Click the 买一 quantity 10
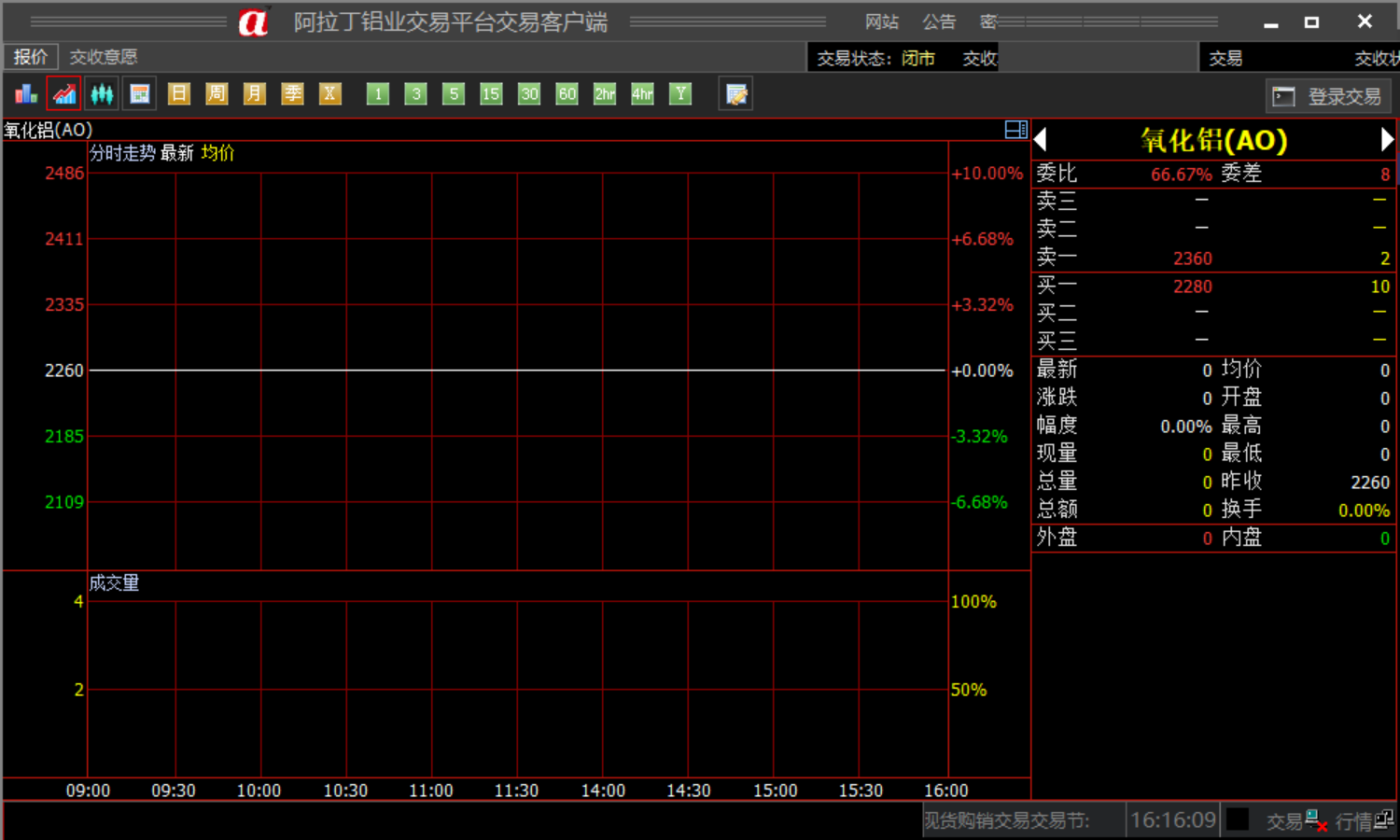Image resolution: width=1400 pixels, height=840 pixels. click(x=1380, y=287)
